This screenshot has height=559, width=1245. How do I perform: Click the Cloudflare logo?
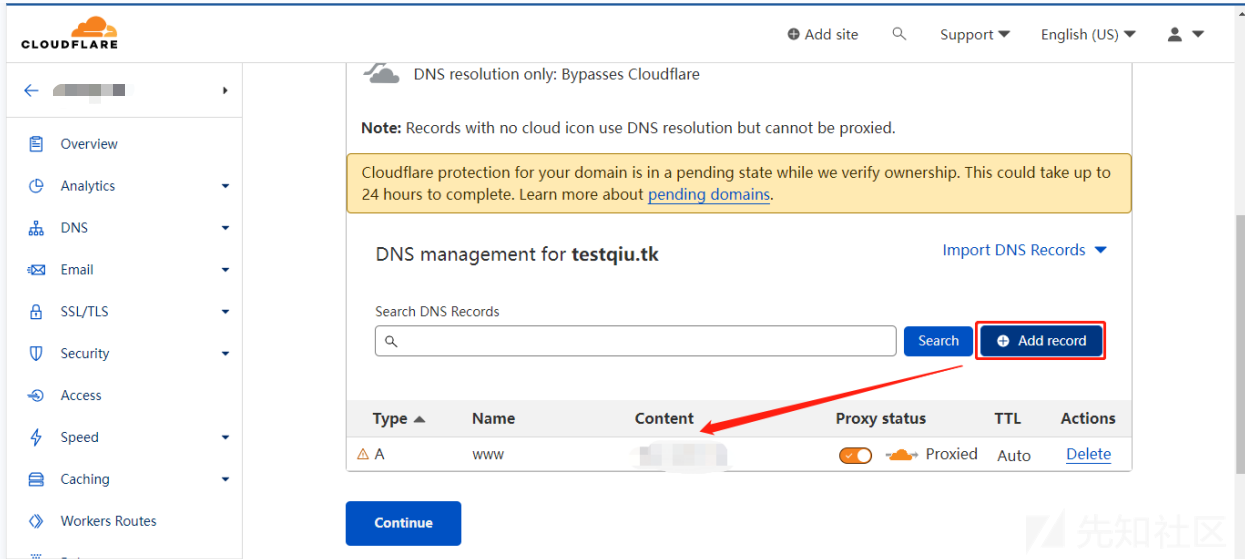coord(69,33)
